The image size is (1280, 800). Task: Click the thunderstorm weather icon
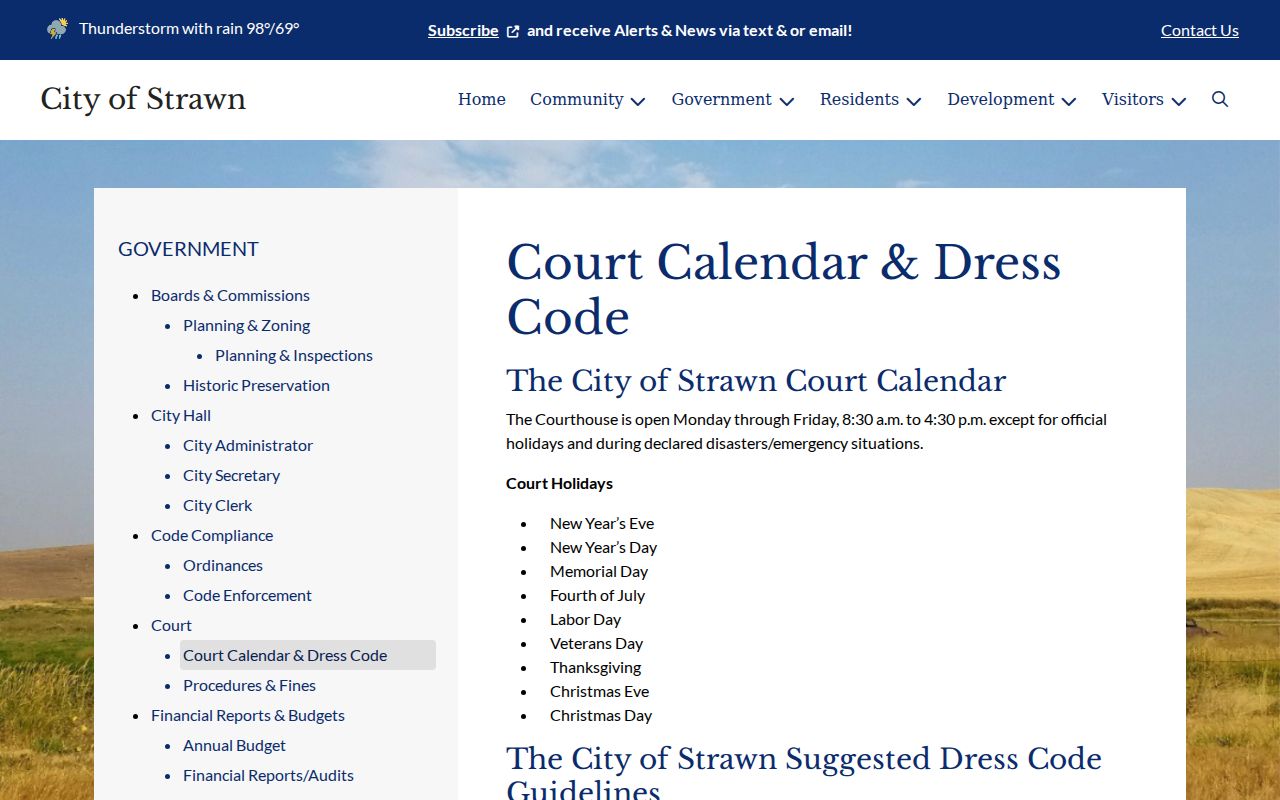[58, 28]
